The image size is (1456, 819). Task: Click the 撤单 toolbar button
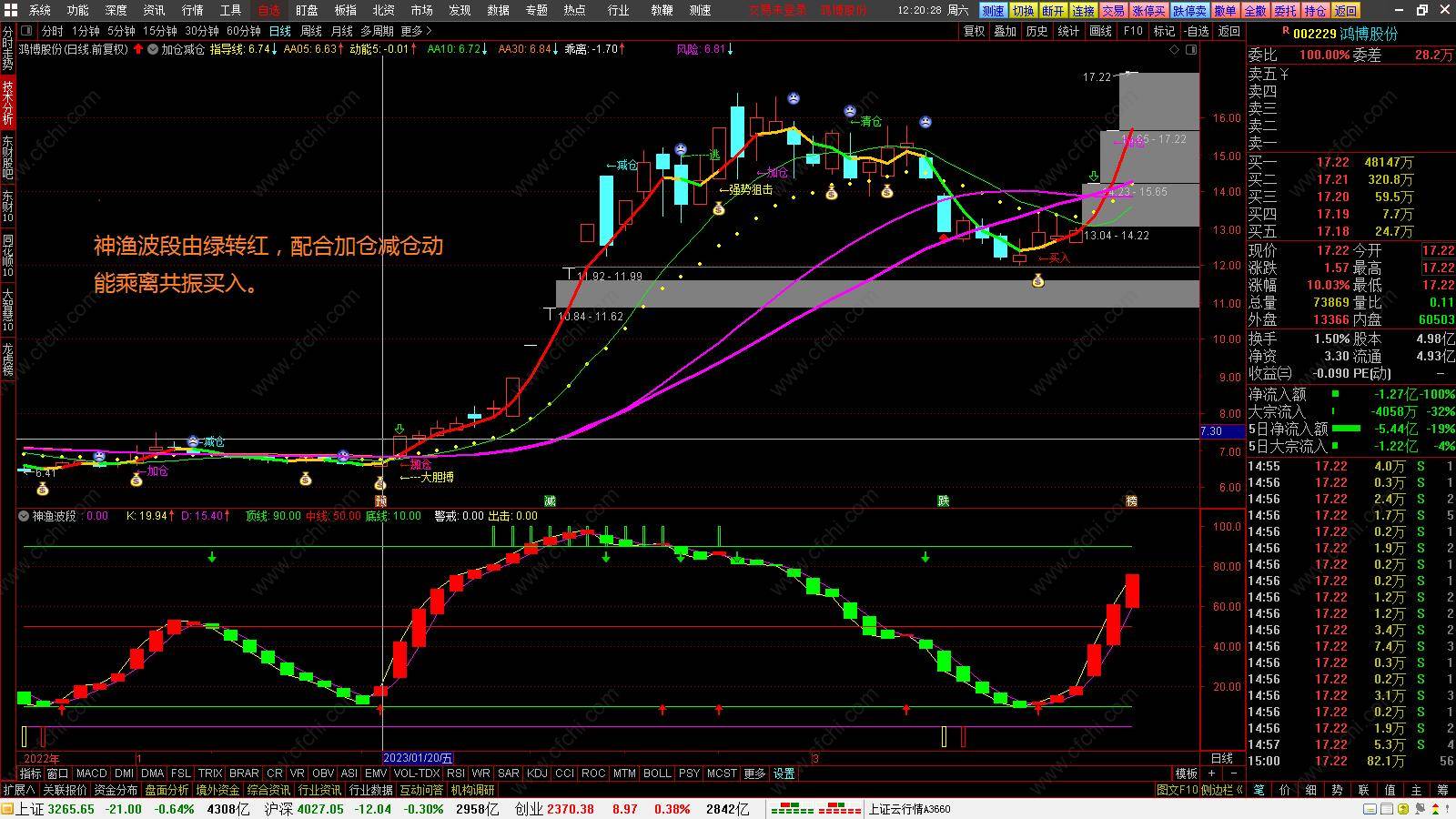(x=1226, y=11)
